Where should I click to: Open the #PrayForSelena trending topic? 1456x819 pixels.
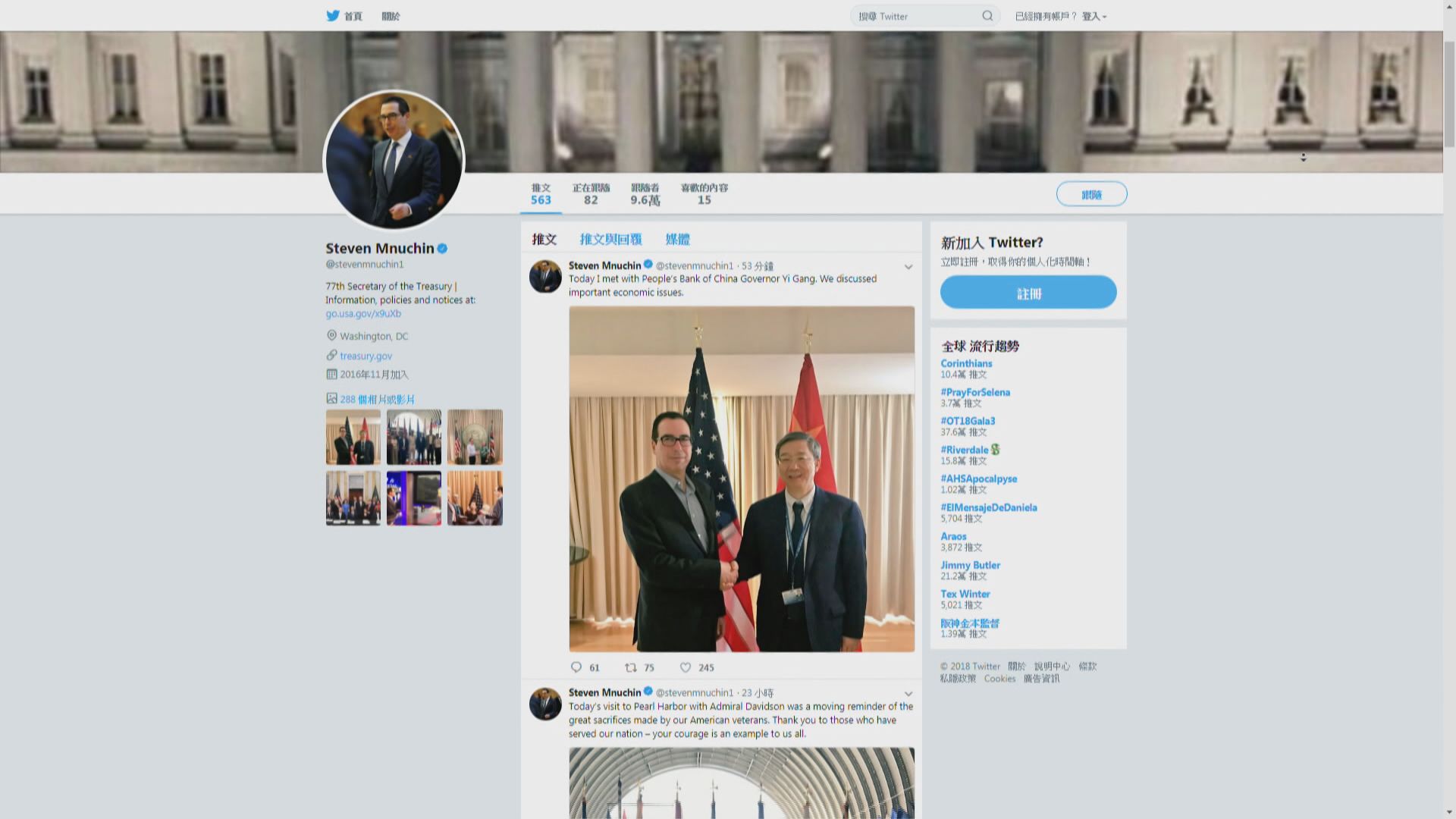(x=975, y=392)
